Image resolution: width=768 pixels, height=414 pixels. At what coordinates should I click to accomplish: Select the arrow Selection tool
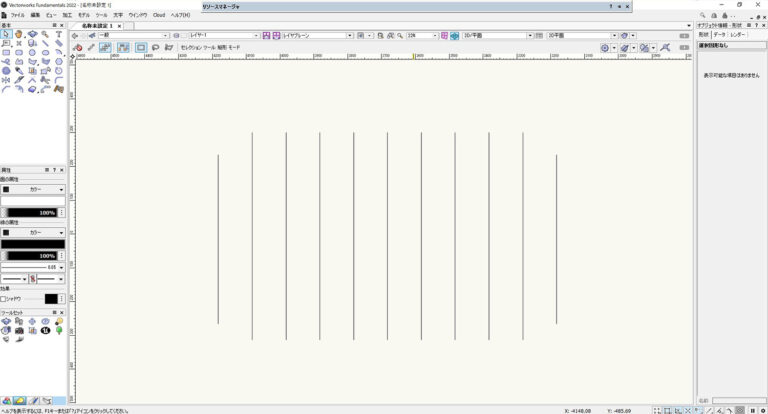pyautogui.click(x=6, y=35)
